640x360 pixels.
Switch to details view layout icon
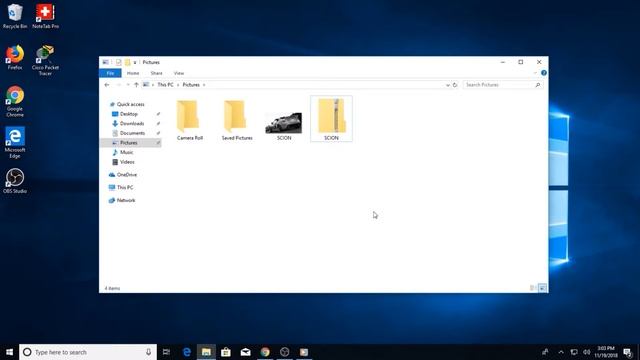point(533,288)
